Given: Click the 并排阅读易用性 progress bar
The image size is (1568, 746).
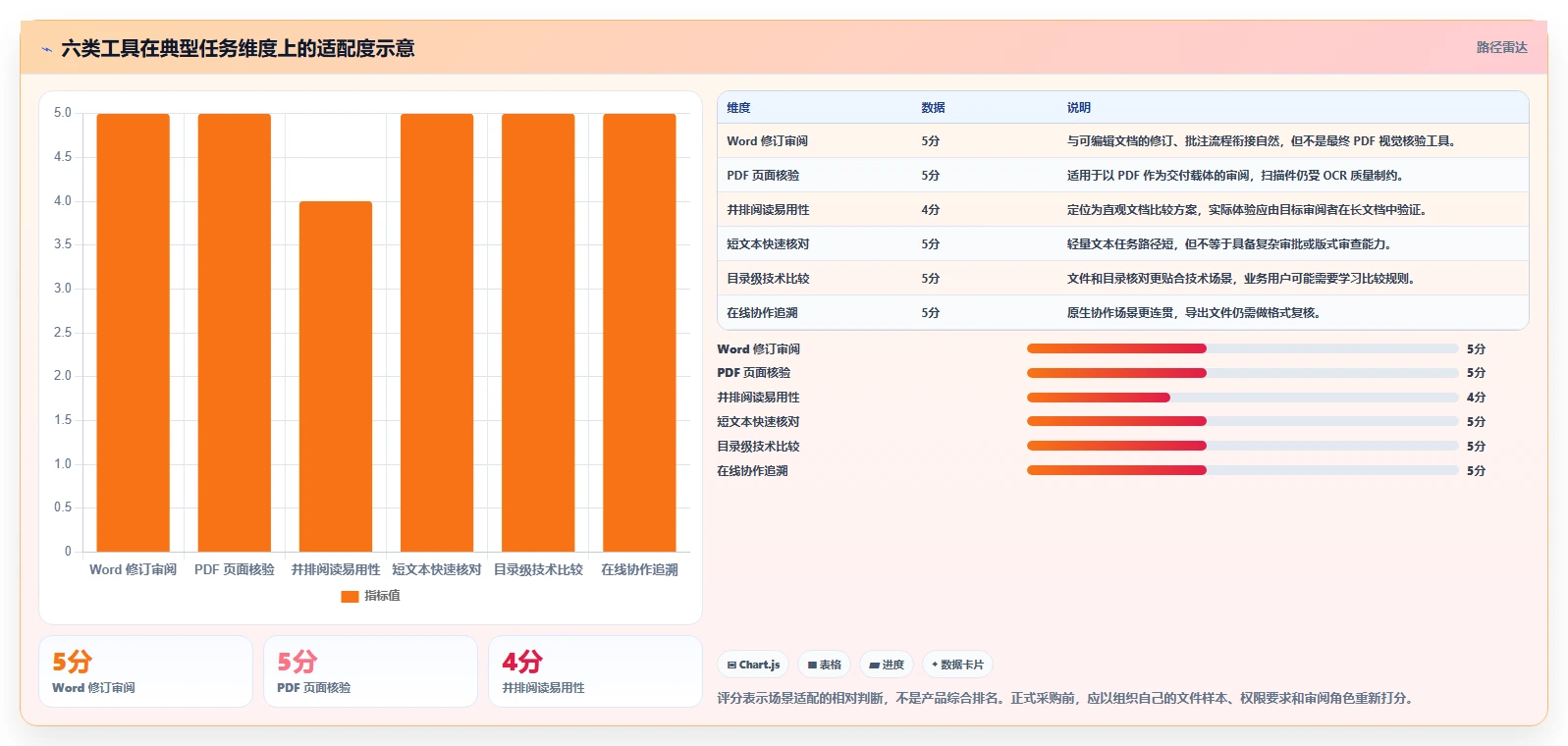Looking at the screenshot, I should point(1242,398).
